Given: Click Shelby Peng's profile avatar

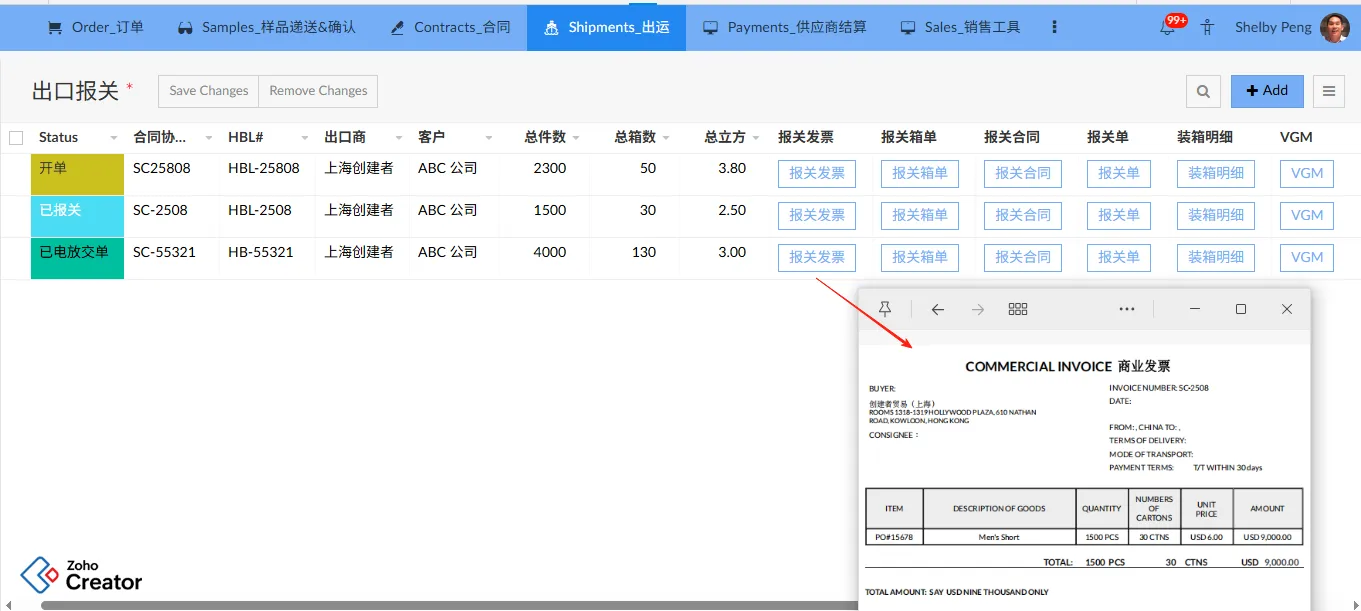Looking at the screenshot, I should coord(1335,27).
